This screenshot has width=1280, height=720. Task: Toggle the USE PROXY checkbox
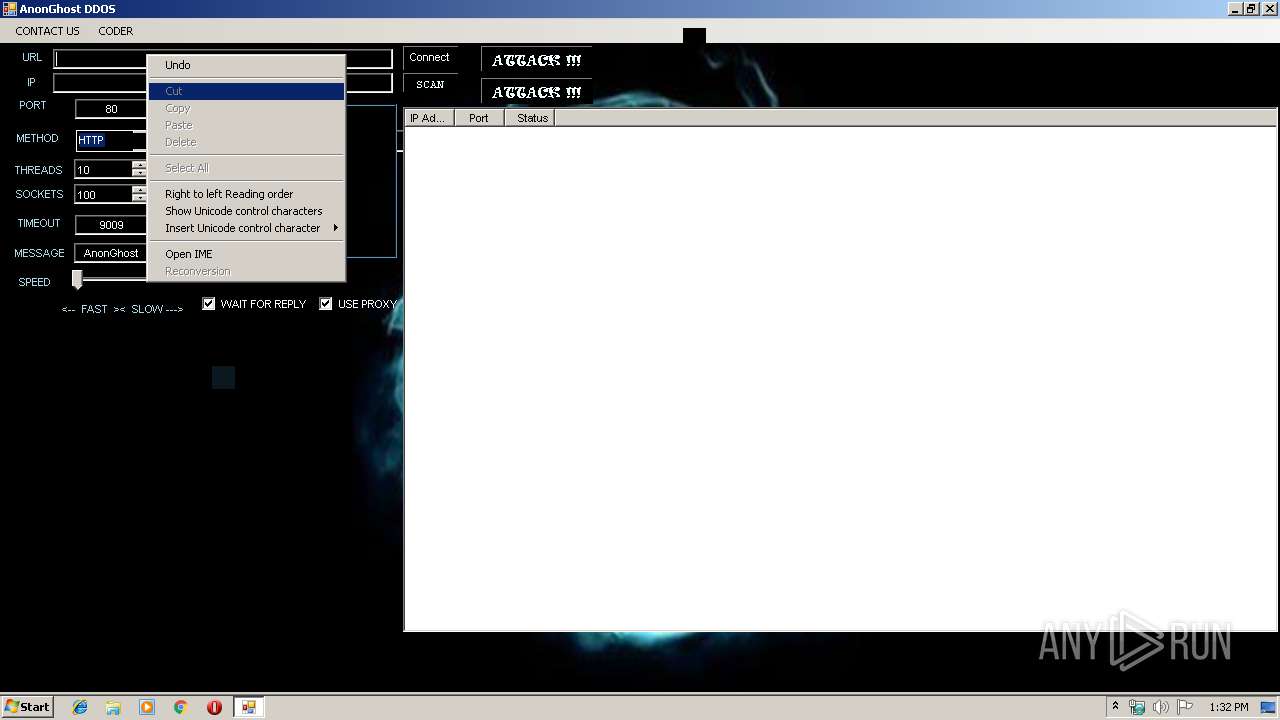coord(326,304)
